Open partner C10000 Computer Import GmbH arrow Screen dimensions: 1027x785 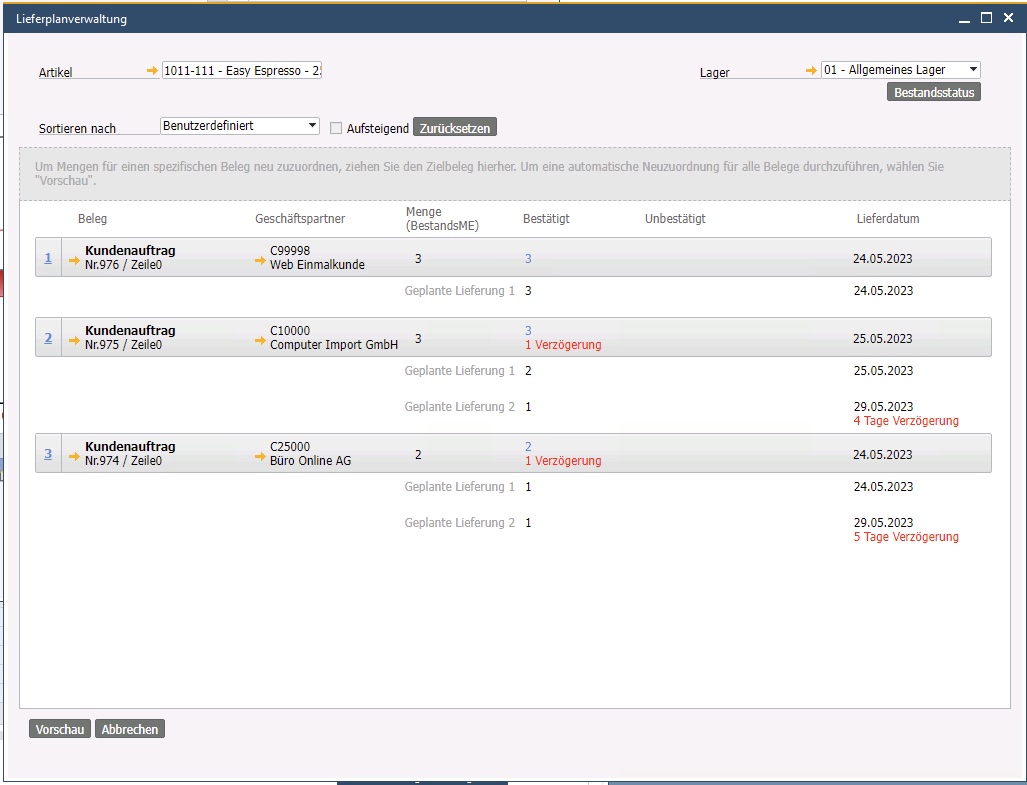point(260,341)
